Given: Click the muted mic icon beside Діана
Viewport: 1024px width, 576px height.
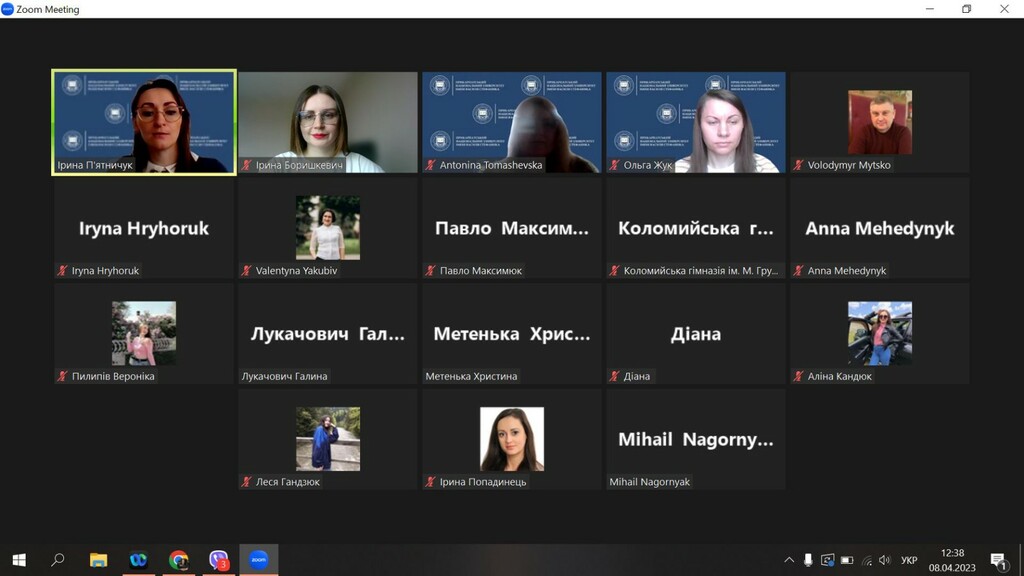Looking at the screenshot, I should [x=614, y=376].
